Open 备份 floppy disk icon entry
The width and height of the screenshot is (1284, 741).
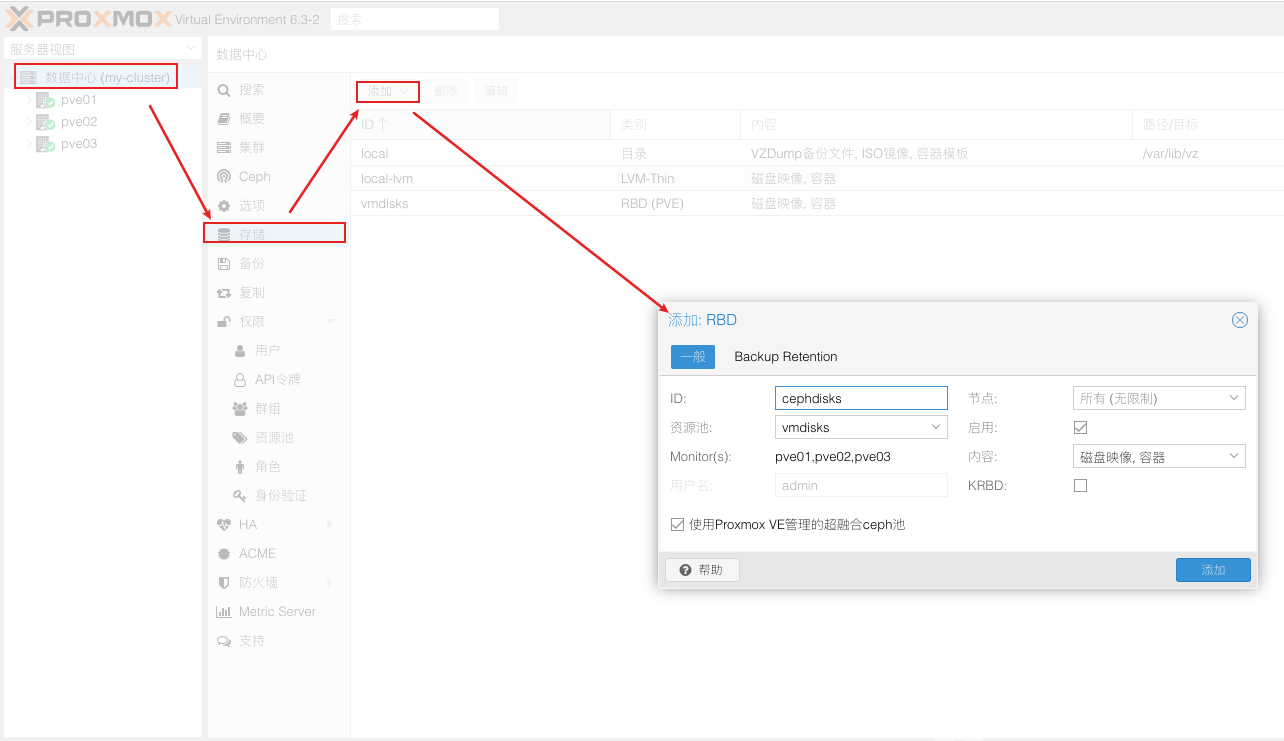click(224, 264)
